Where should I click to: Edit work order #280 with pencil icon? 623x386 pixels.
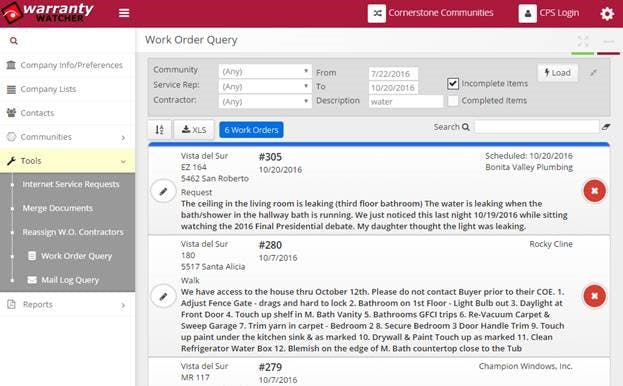163,296
